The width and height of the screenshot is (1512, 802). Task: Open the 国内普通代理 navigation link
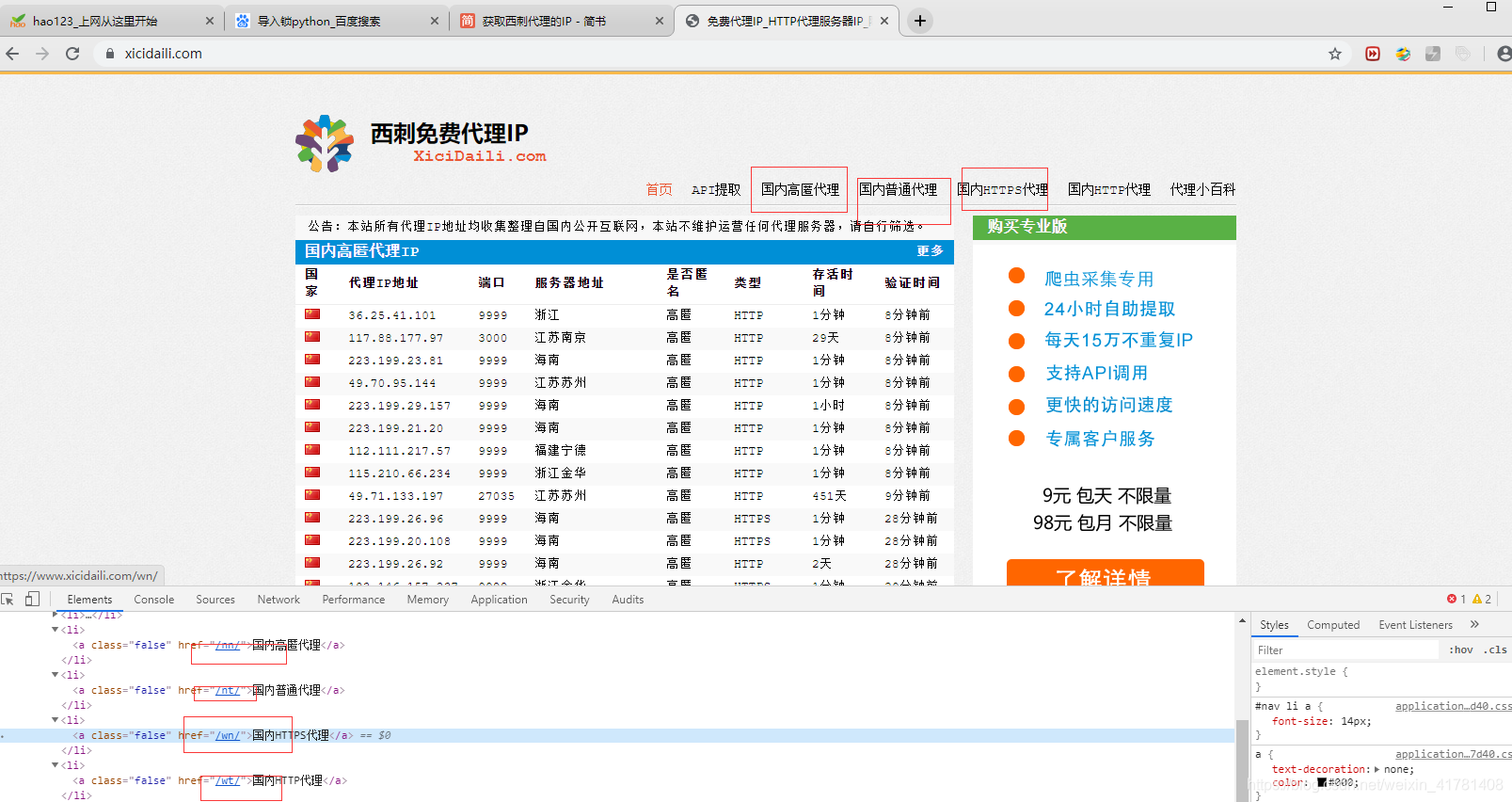click(x=899, y=189)
